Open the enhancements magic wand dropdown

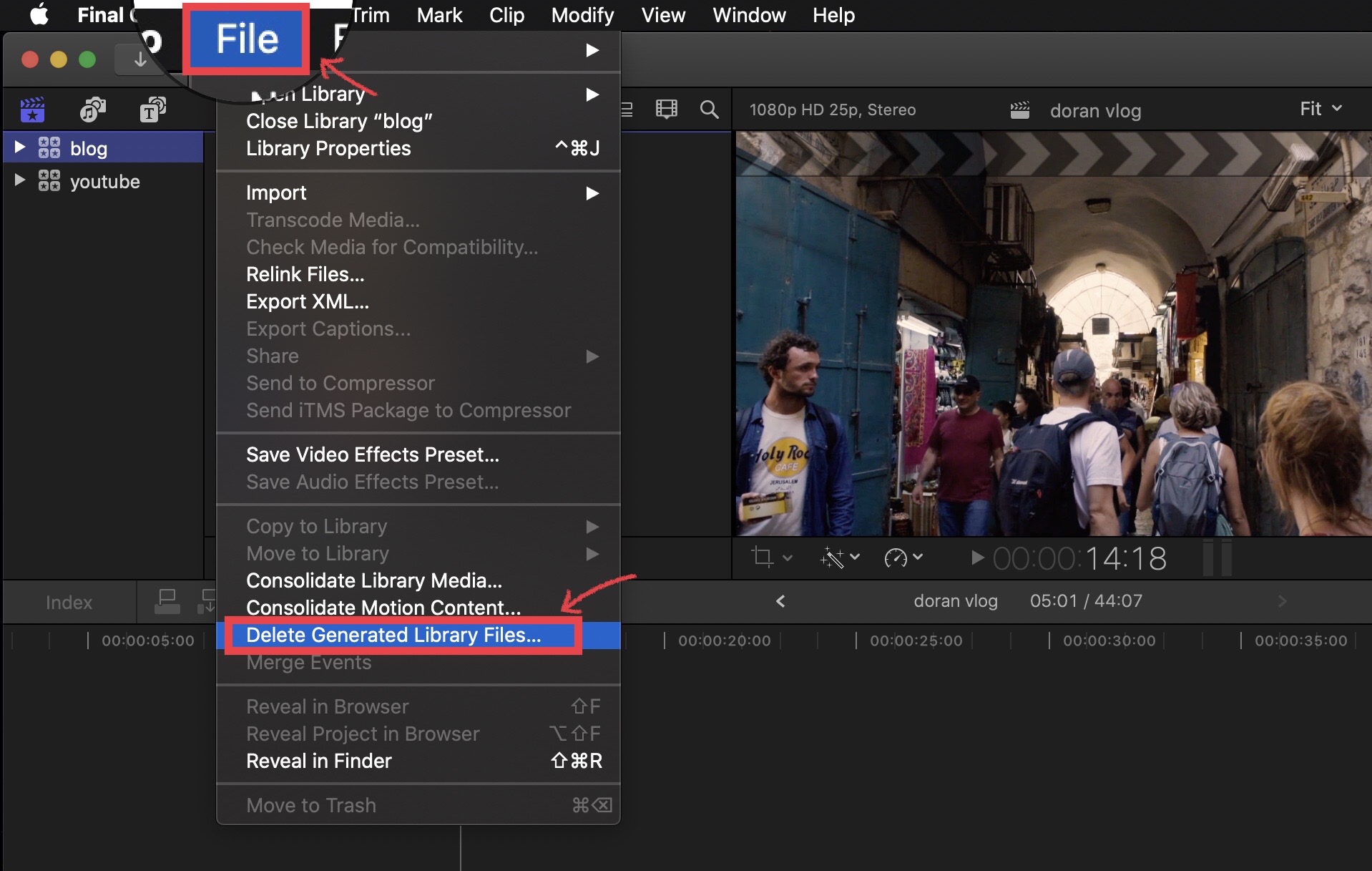[x=839, y=557]
